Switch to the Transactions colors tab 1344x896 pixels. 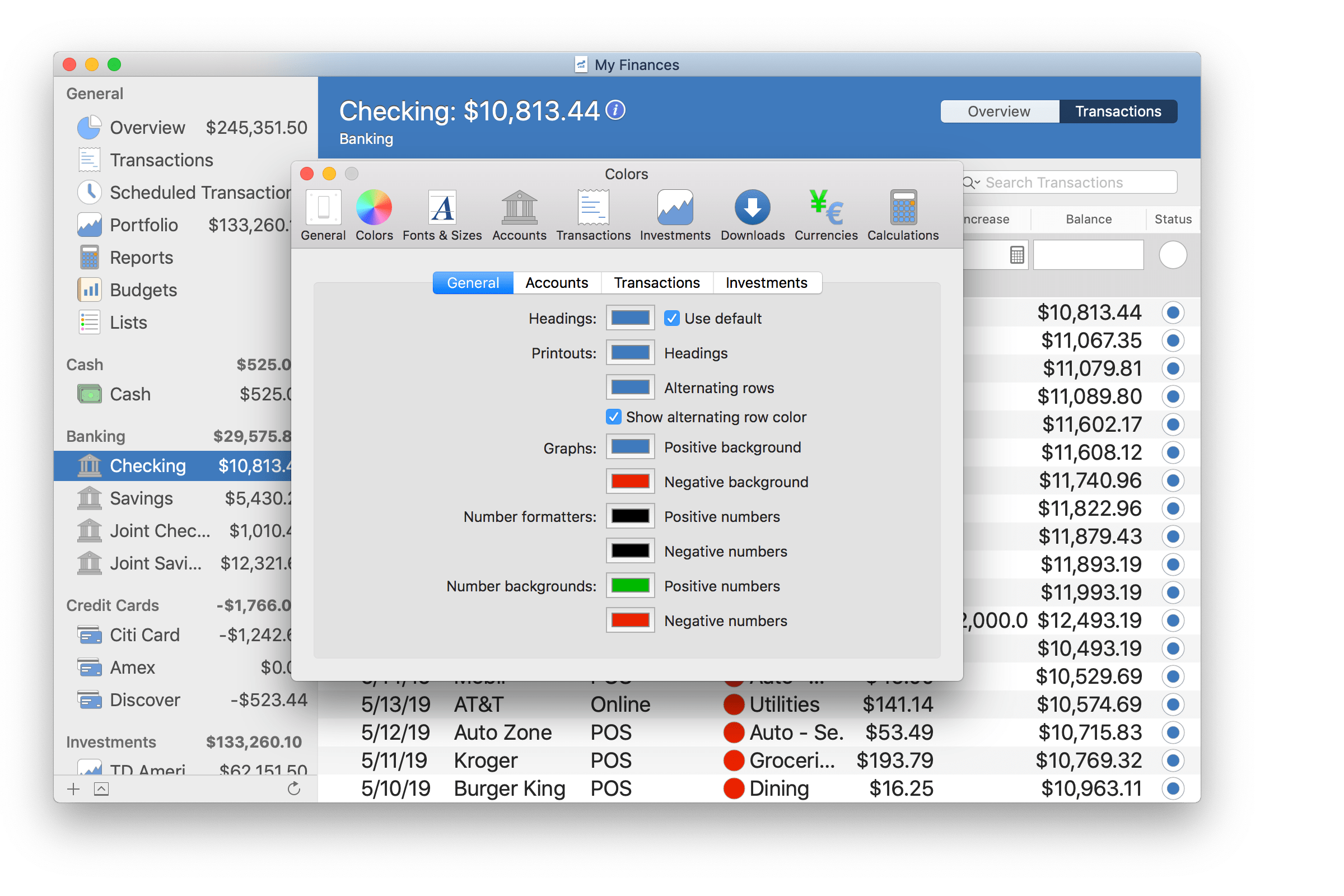656,283
